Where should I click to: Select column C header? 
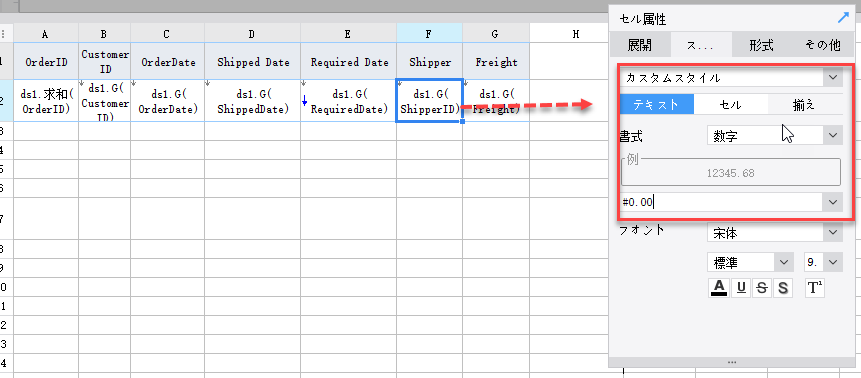(x=167, y=34)
